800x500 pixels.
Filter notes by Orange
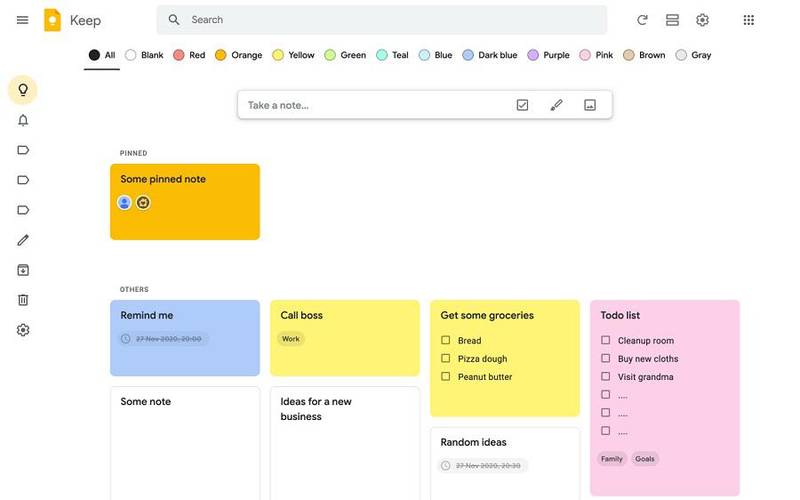click(238, 55)
